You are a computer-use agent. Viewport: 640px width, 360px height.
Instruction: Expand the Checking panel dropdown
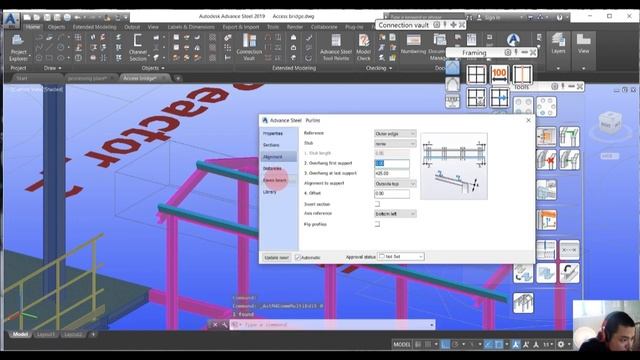(x=379, y=68)
